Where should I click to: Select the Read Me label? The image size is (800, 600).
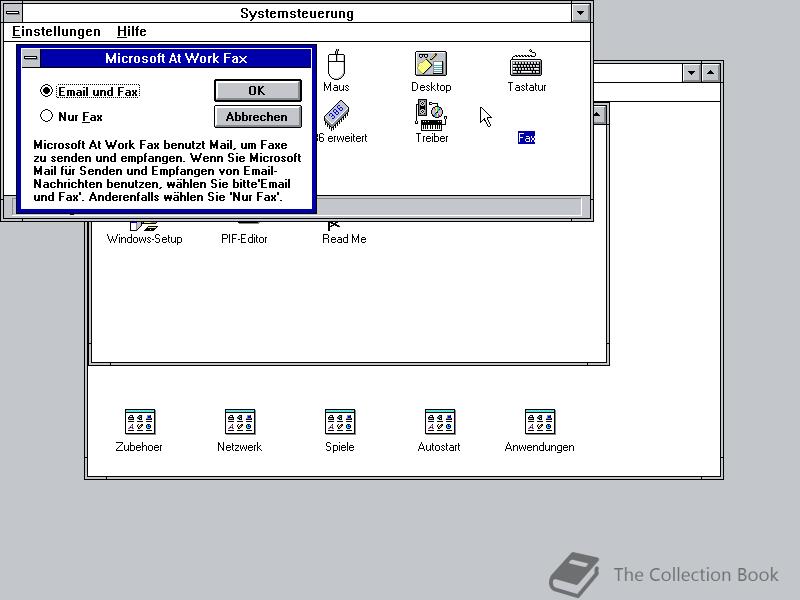(x=344, y=239)
